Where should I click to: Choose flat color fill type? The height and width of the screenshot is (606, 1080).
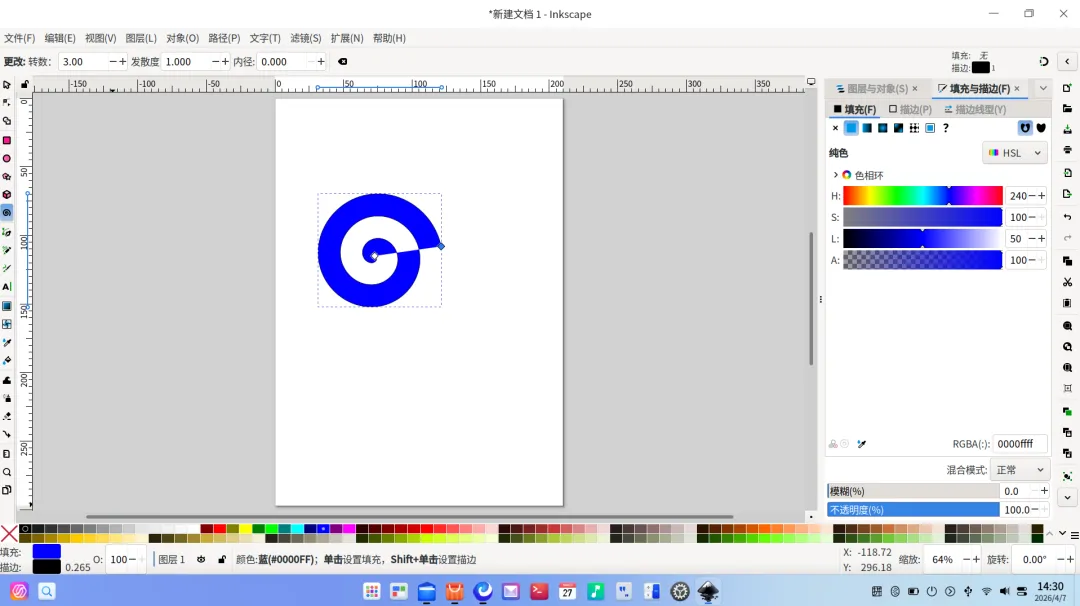tap(851, 128)
